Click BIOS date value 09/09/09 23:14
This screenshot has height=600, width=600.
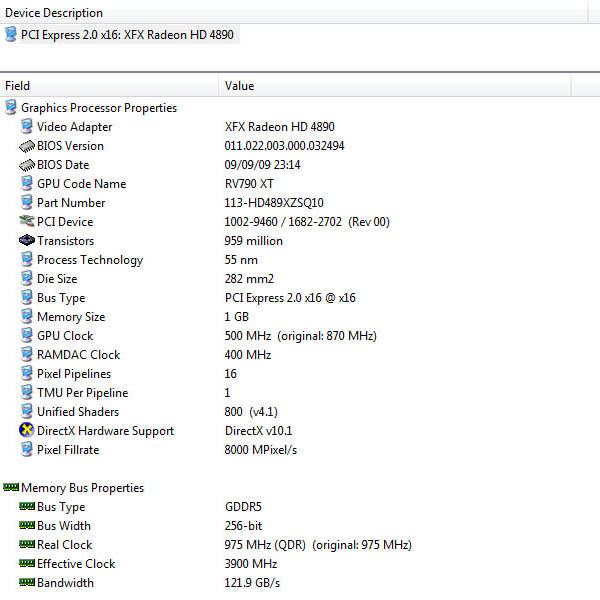[x=262, y=165]
